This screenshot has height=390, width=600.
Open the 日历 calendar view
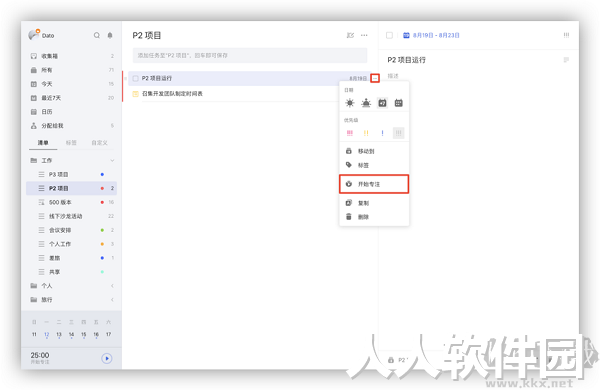click(x=72, y=112)
